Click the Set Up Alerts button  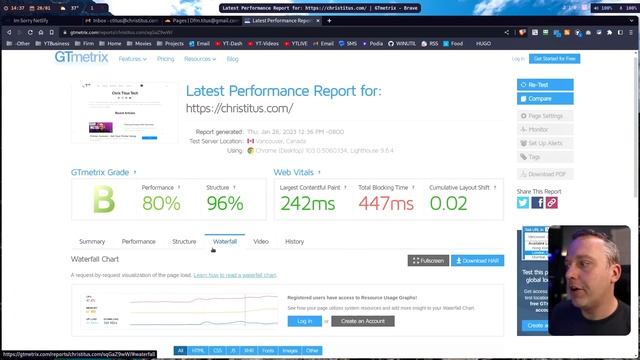point(545,143)
